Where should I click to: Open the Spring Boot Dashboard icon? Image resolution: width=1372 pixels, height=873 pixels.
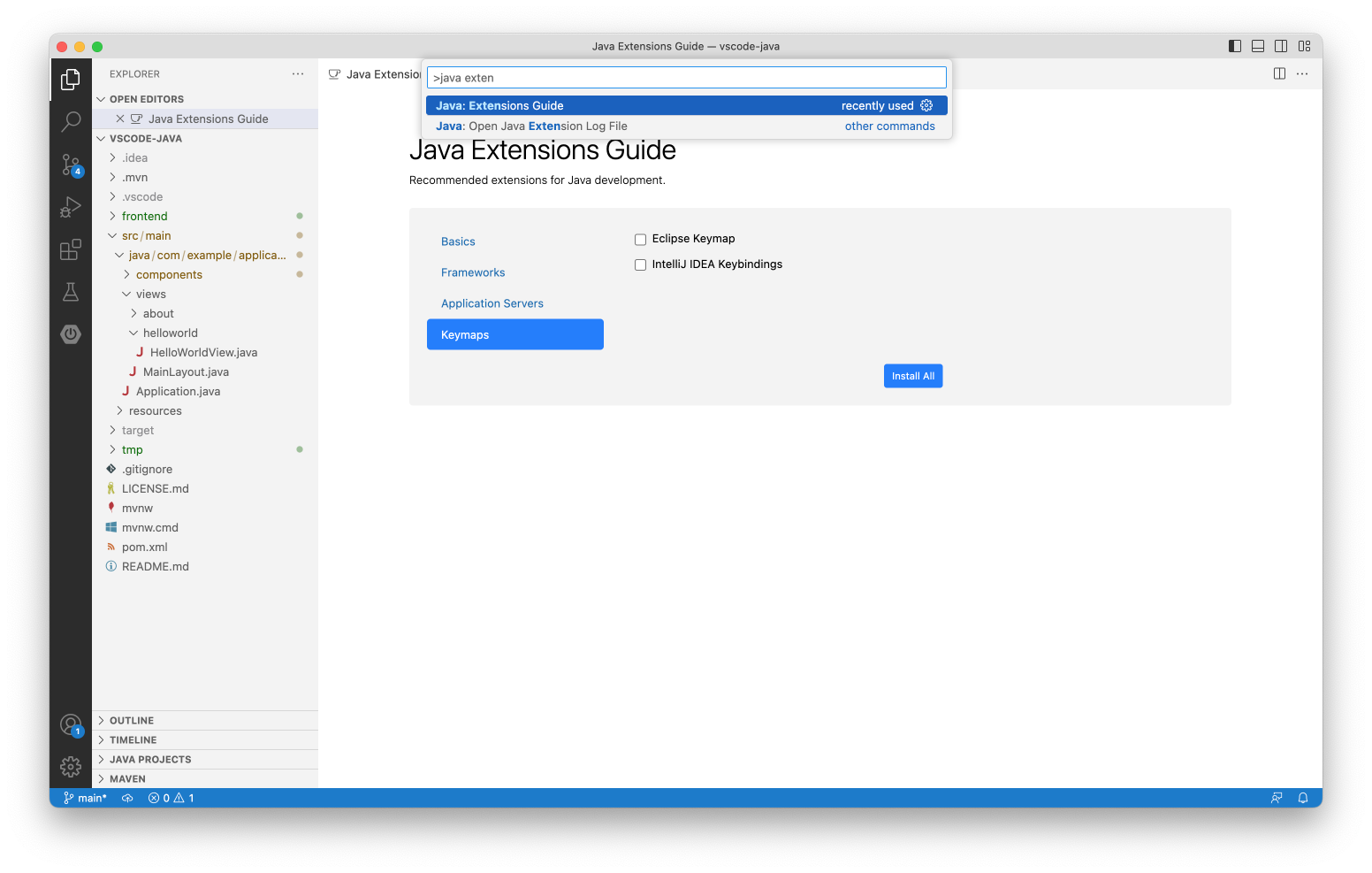coord(71,334)
